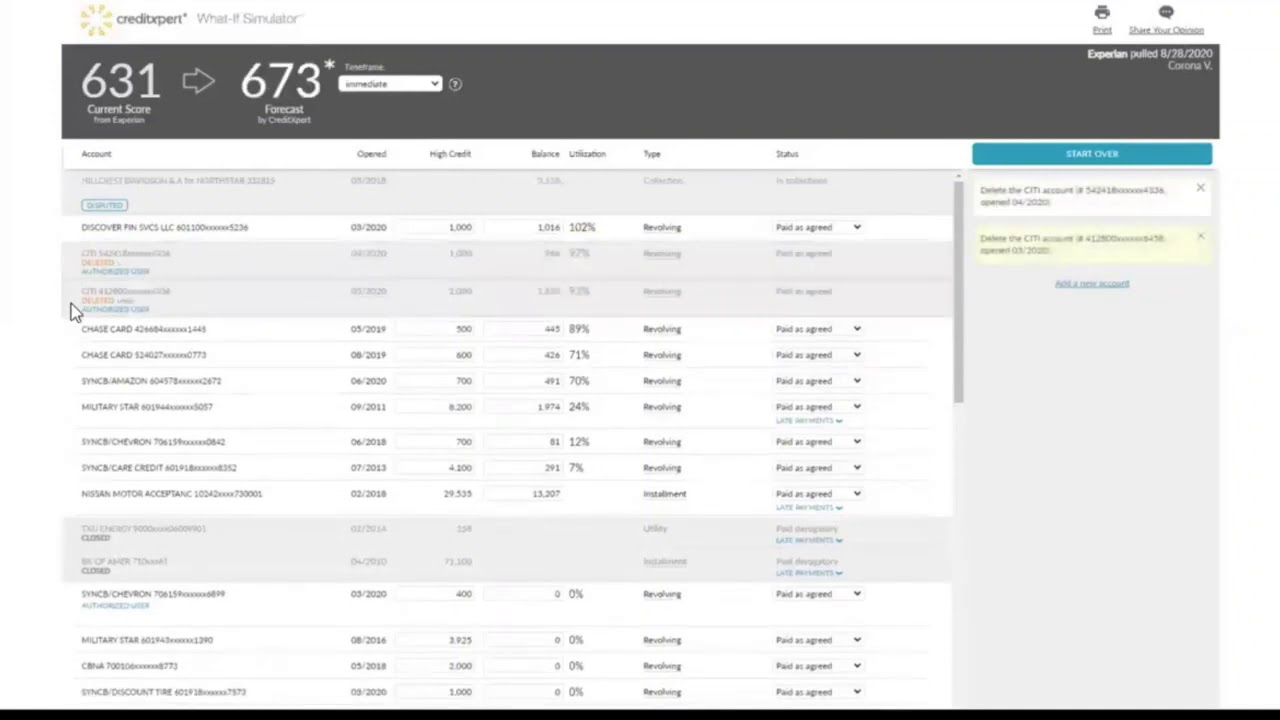Open status dropdown for CBNA account

pos(818,666)
